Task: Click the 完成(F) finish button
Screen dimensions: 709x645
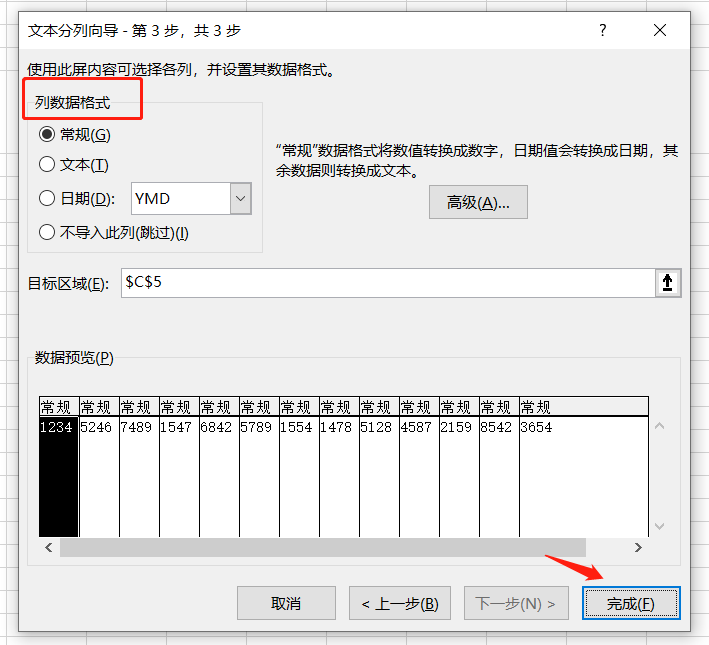Action: pos(631,603)
